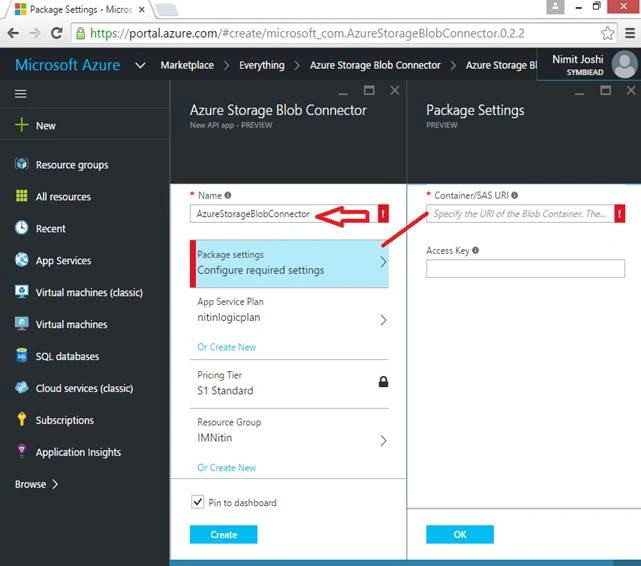Expand the Resource Group IMNitin chevron
Screen dimensions: 641x566
[x=383, y=441]
